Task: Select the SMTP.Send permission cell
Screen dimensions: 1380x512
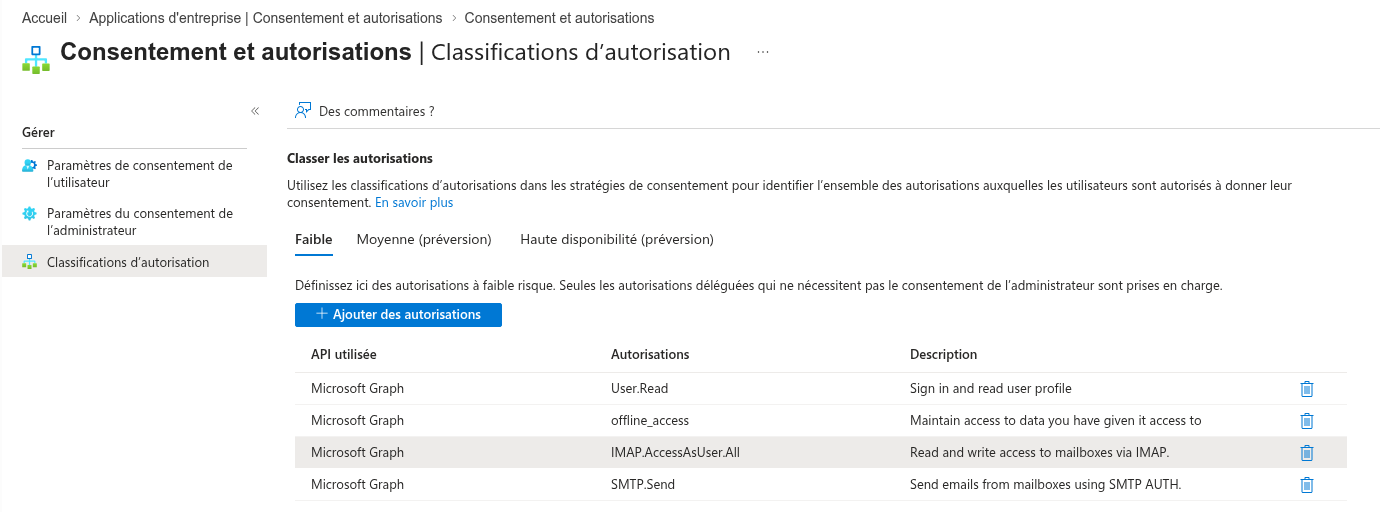Action: [643, 485]
